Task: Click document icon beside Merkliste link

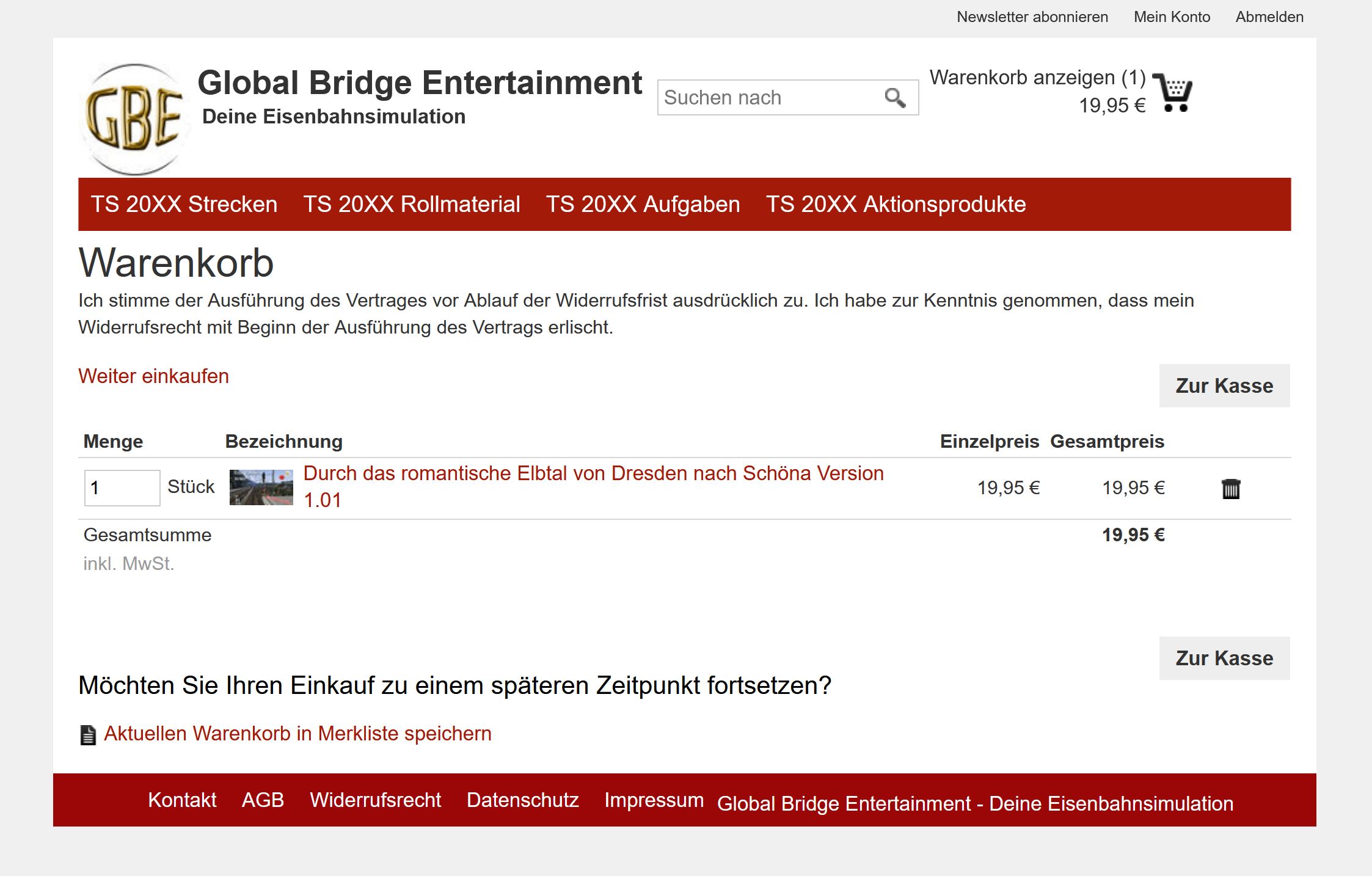Action: pos(88,735)
